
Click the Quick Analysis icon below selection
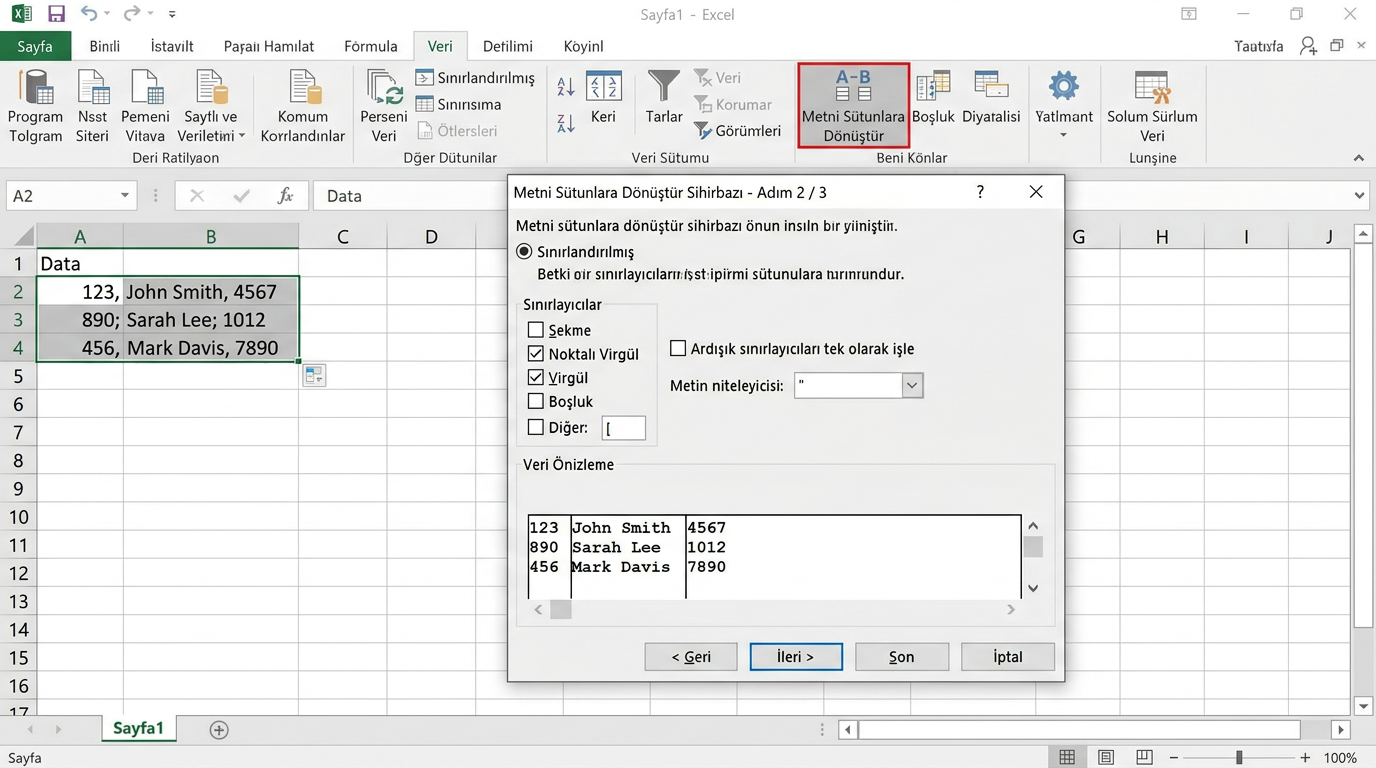[x=314, y=375]
